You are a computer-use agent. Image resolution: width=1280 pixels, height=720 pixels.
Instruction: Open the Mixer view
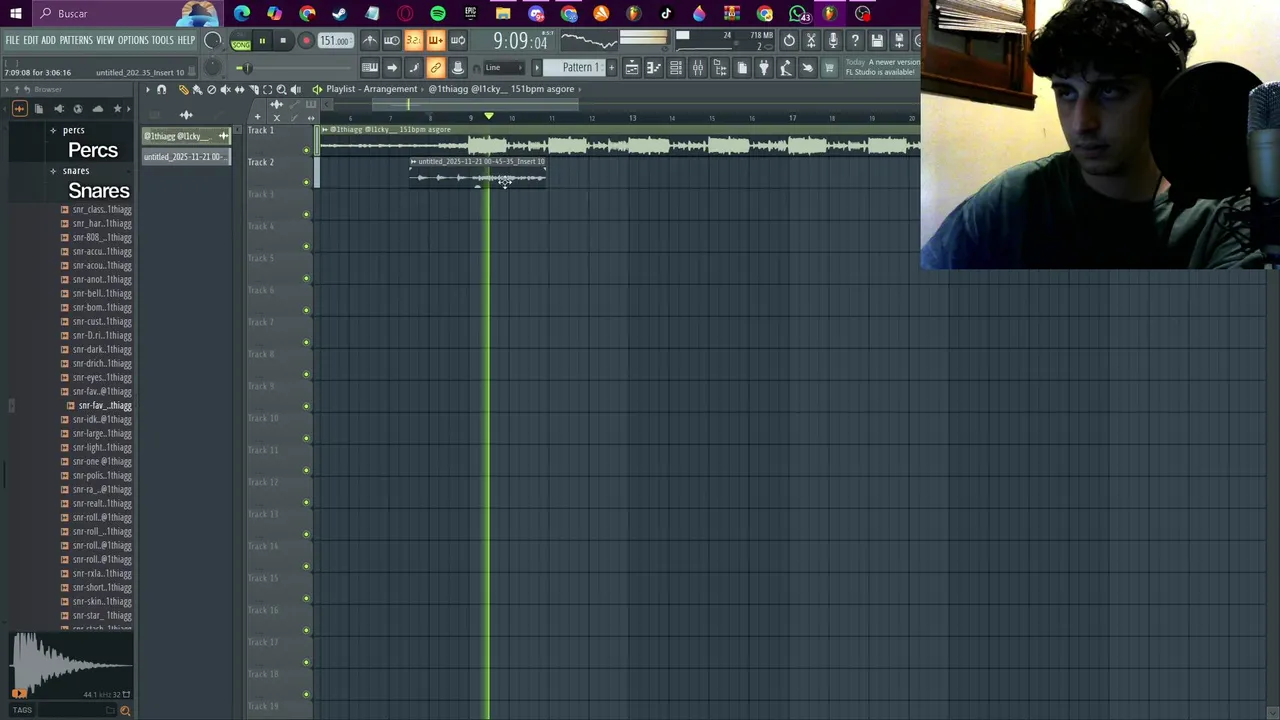tap(697, 67)
